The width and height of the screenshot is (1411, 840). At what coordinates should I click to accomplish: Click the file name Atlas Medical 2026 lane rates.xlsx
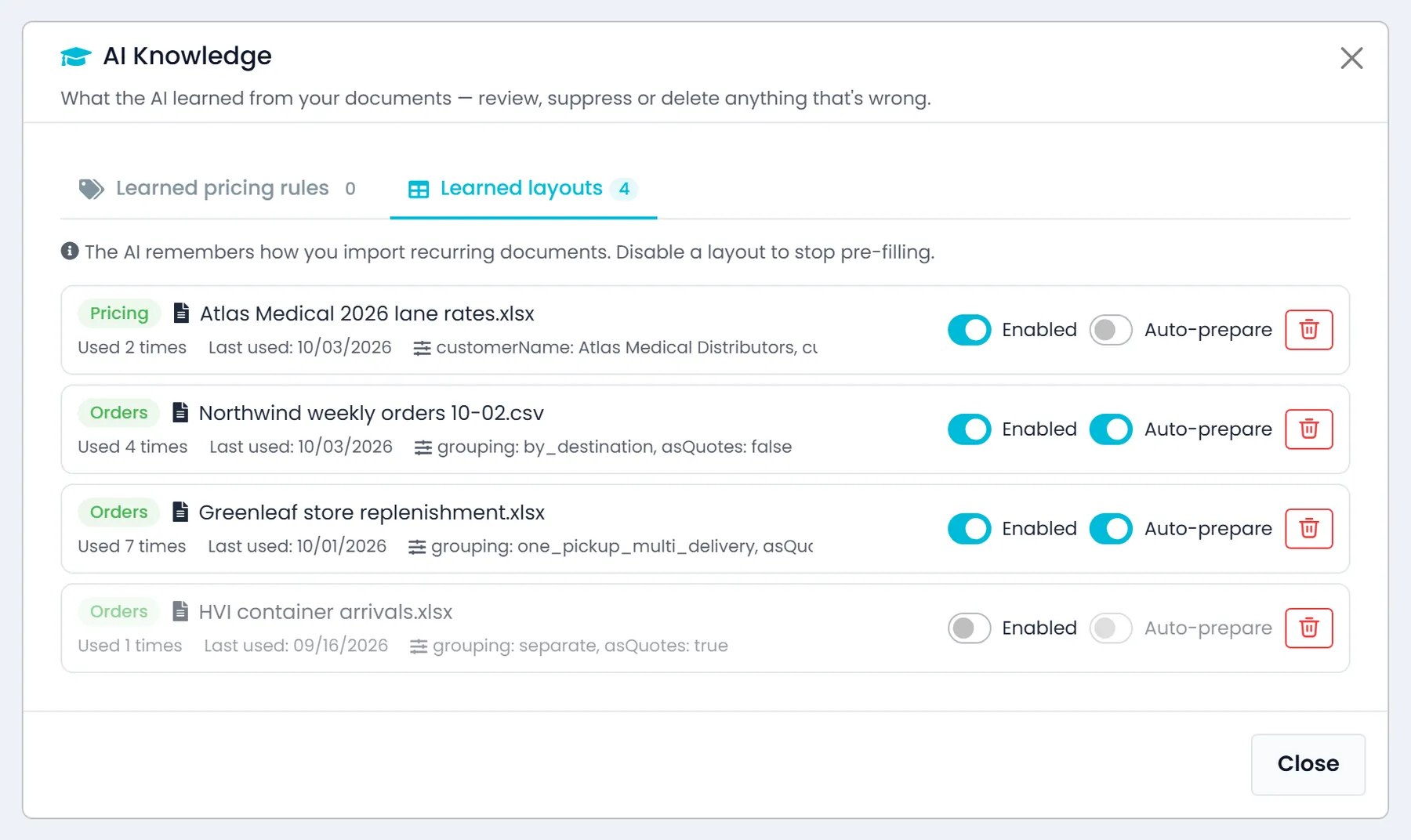367,313
